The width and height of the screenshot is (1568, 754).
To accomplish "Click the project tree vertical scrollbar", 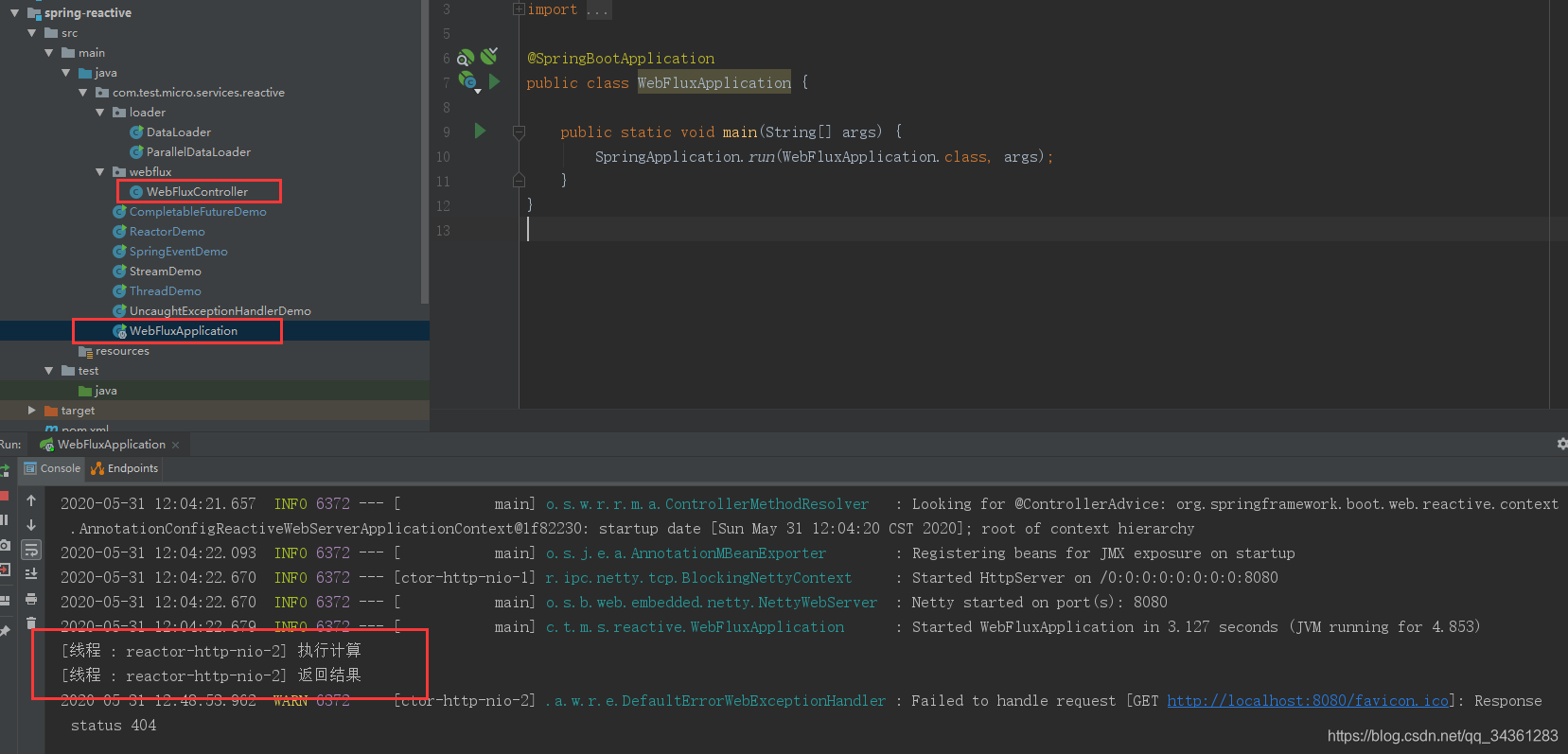I will [x=425, y=151].
